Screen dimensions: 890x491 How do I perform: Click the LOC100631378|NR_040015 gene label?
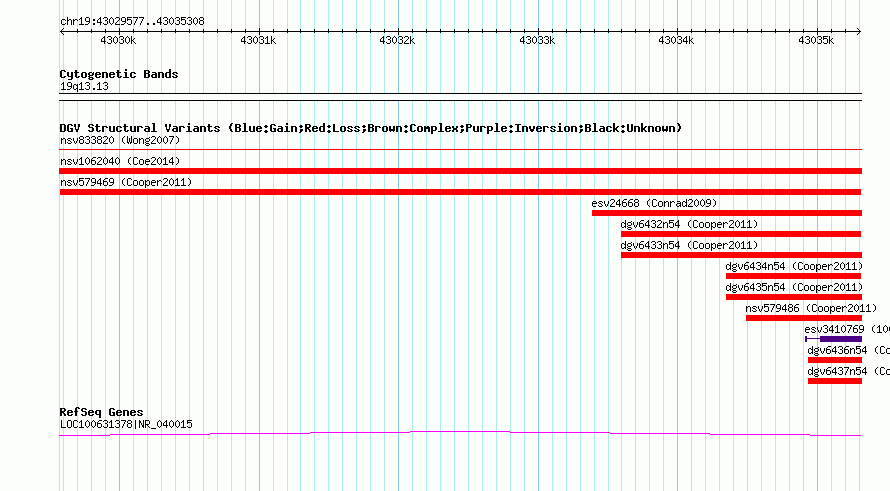[126, 424]
